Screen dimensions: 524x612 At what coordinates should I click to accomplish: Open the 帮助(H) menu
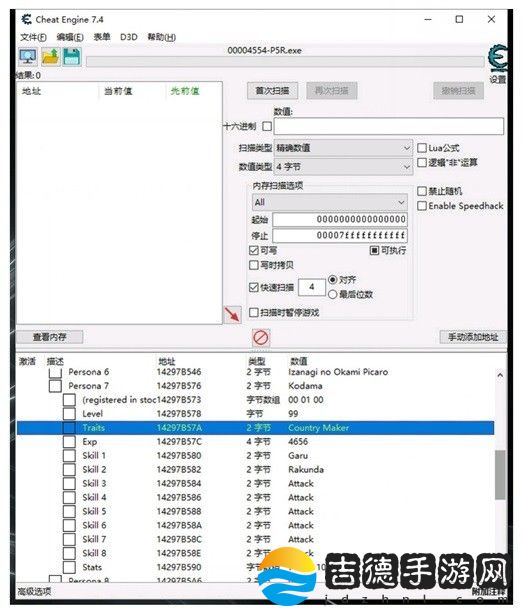162,37
